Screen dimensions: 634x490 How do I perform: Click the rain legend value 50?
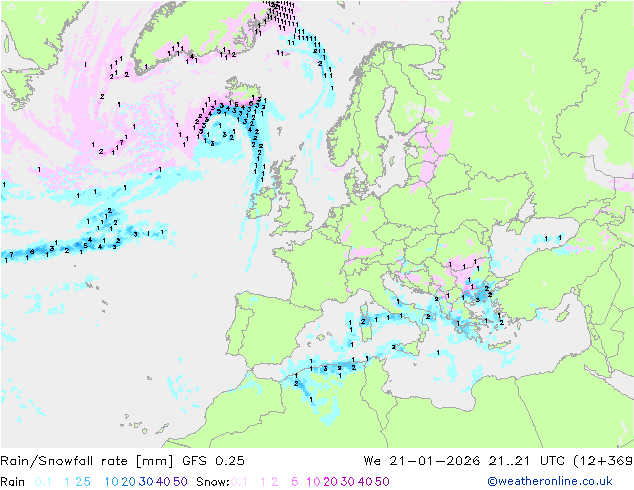click(x=180, y=482)
